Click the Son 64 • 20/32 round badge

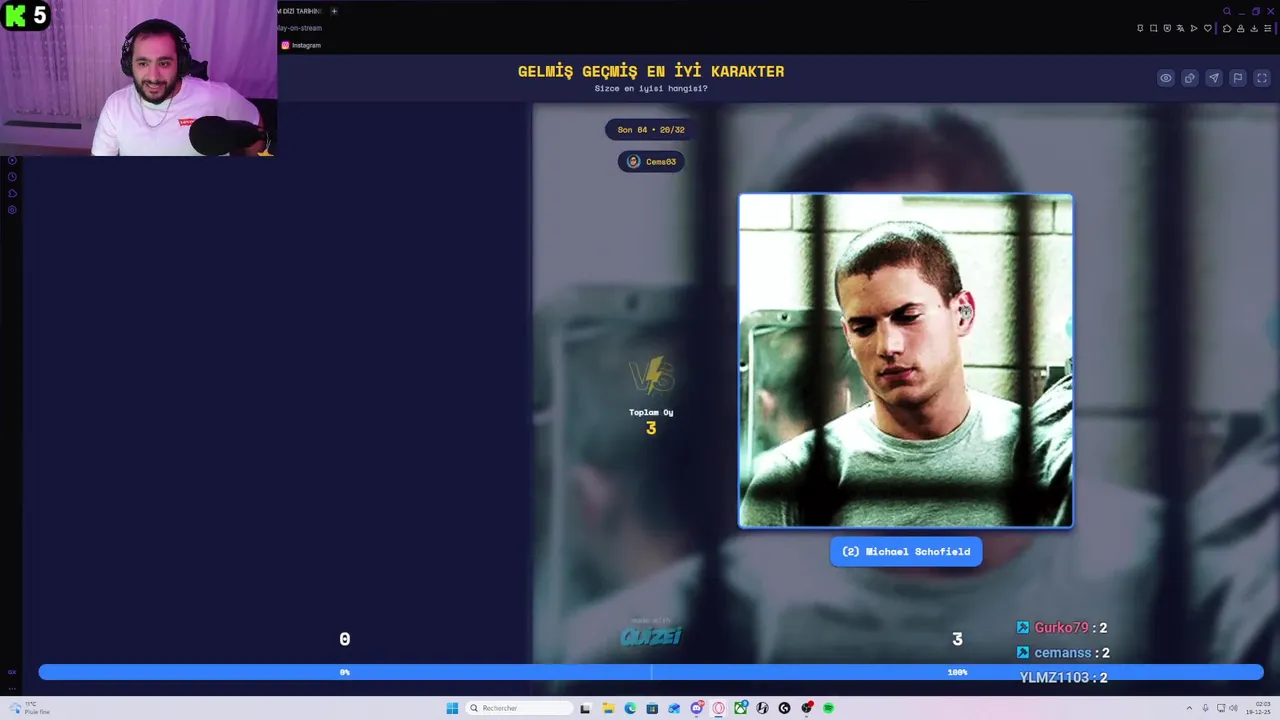pyautogui.click(x=651, y=129)
